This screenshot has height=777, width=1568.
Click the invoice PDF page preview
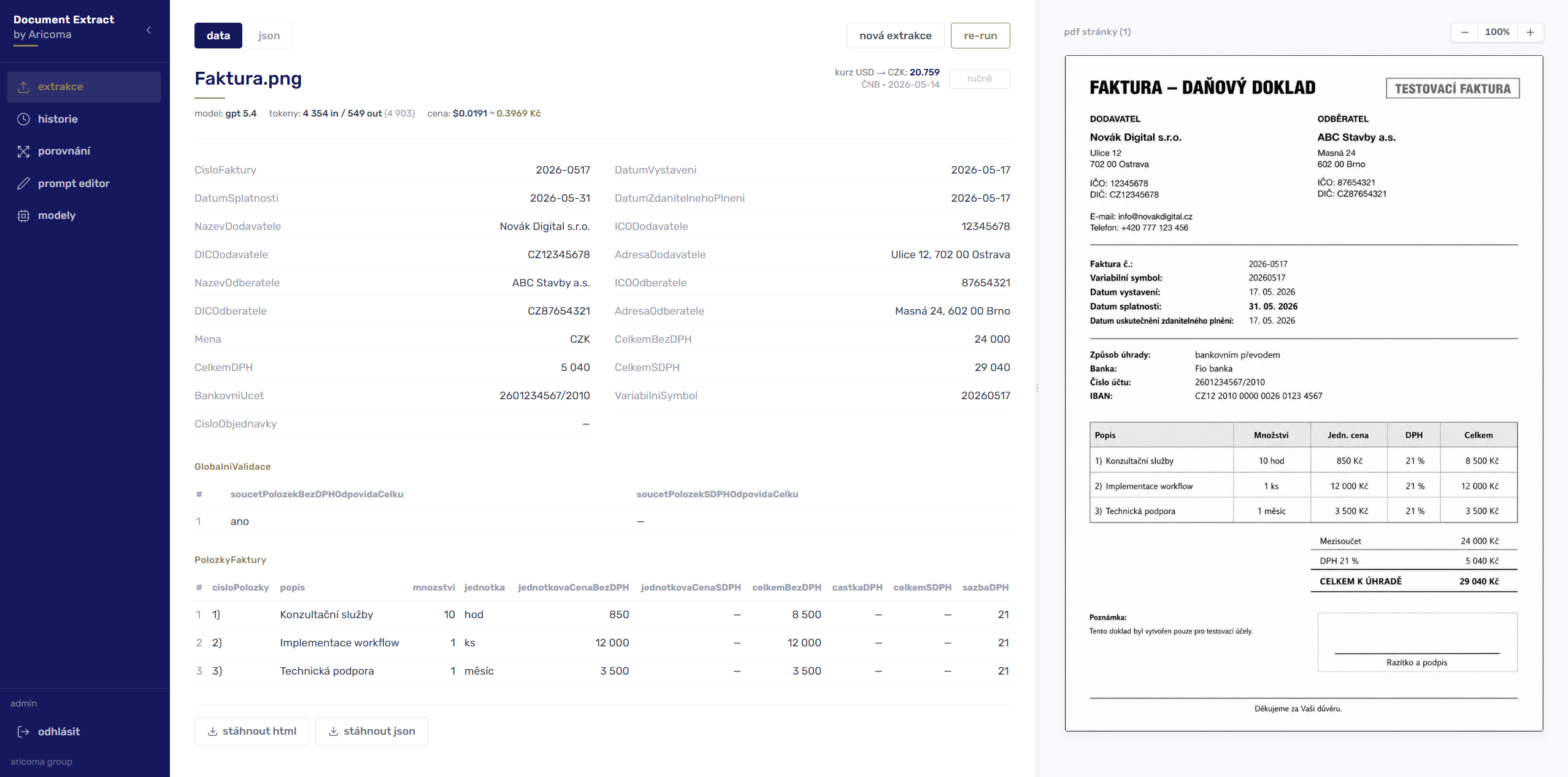point(1304,393)
